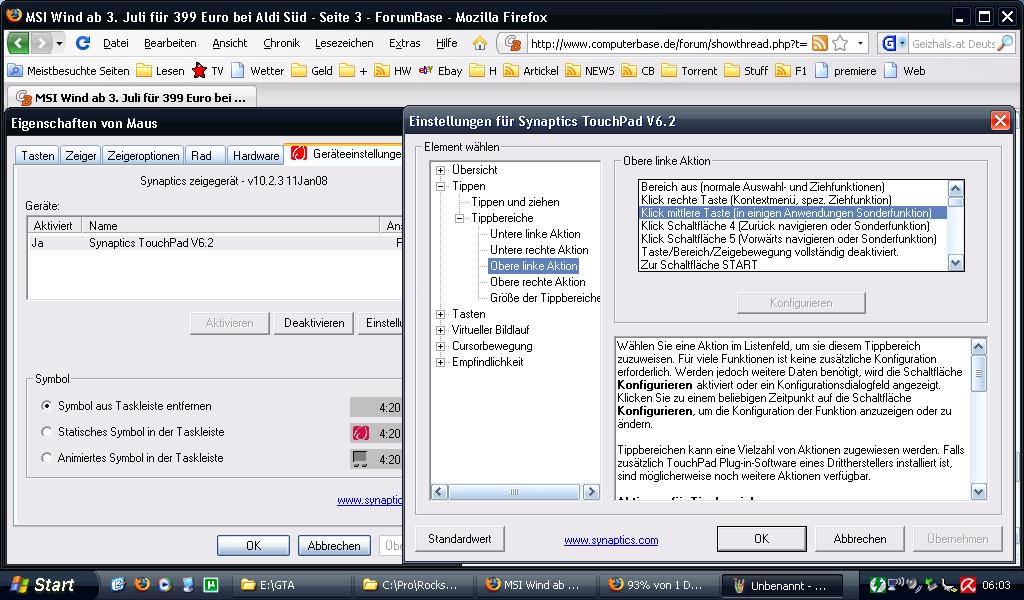Viewport: 1024px width, 600px height.
Task: Click the description text scrollbar down arrow
Action: 978,492
